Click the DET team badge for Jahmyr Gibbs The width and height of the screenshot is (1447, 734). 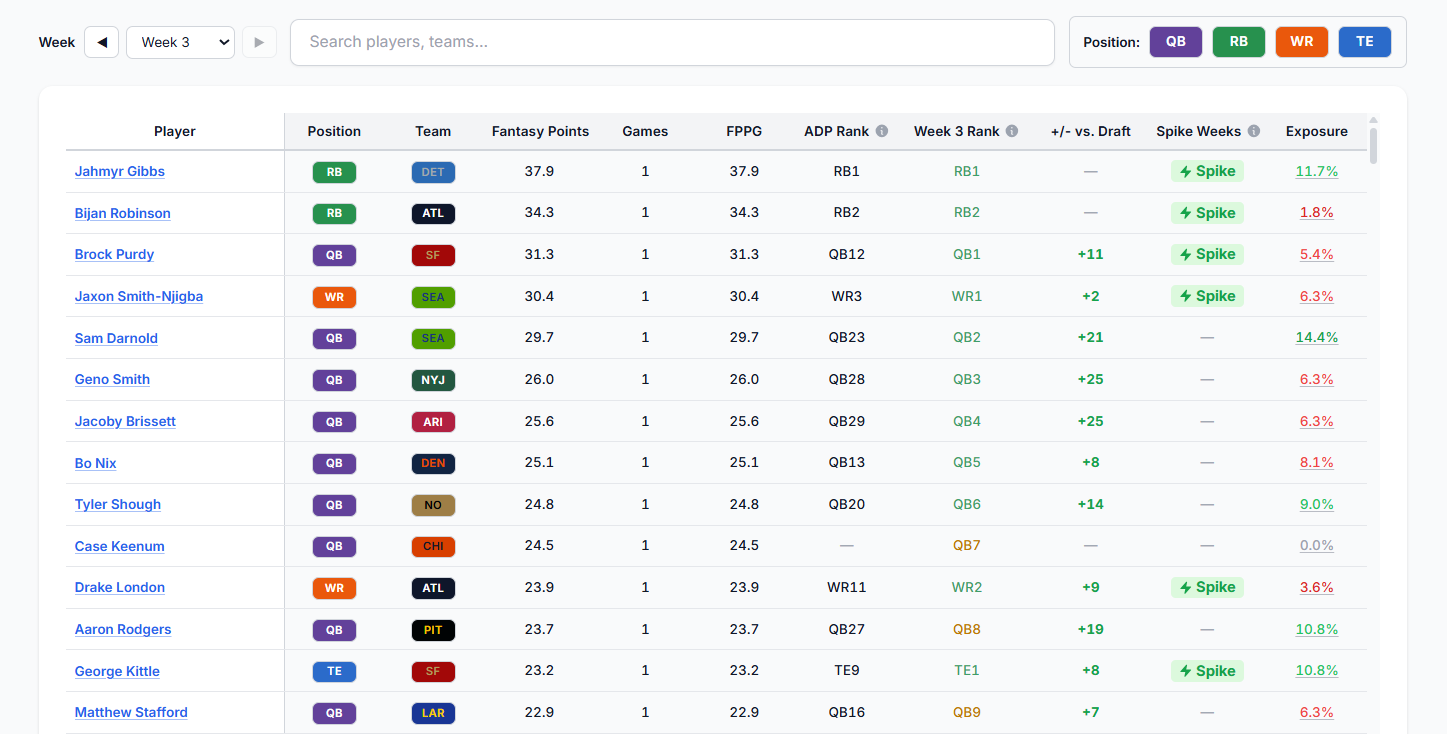click(433, 172)
